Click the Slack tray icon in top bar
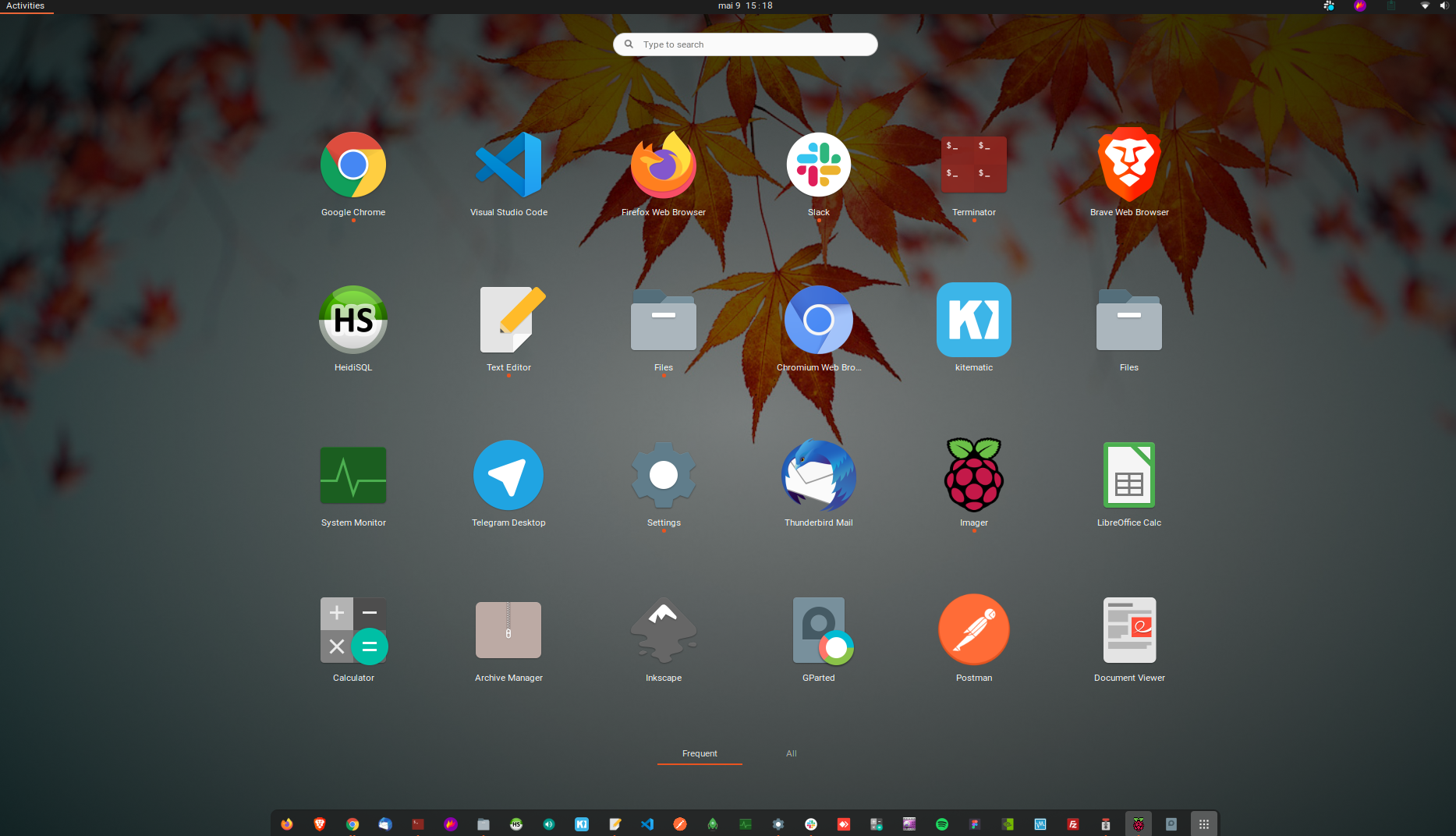Screen dimensions: 1456x836 click(x=1329, y=5)
